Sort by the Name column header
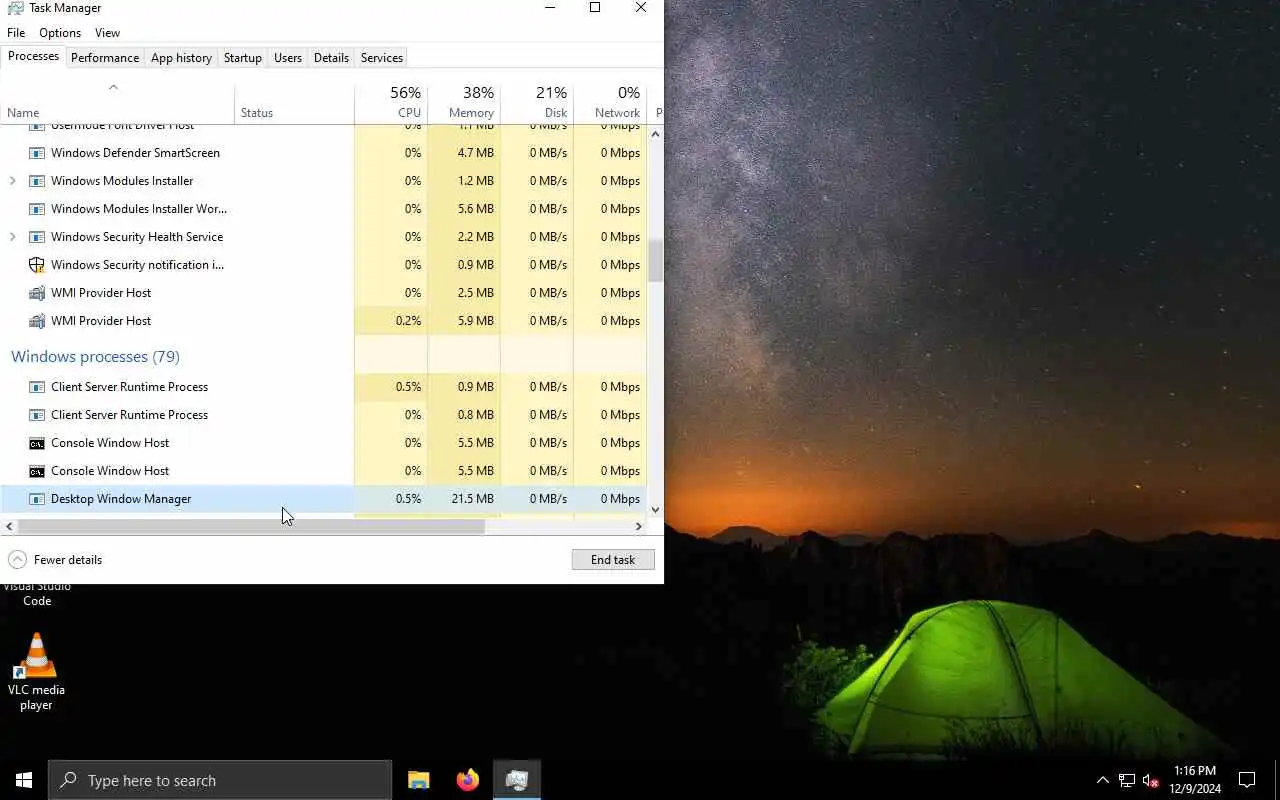Screen dimensions: 1280x800 117,101
